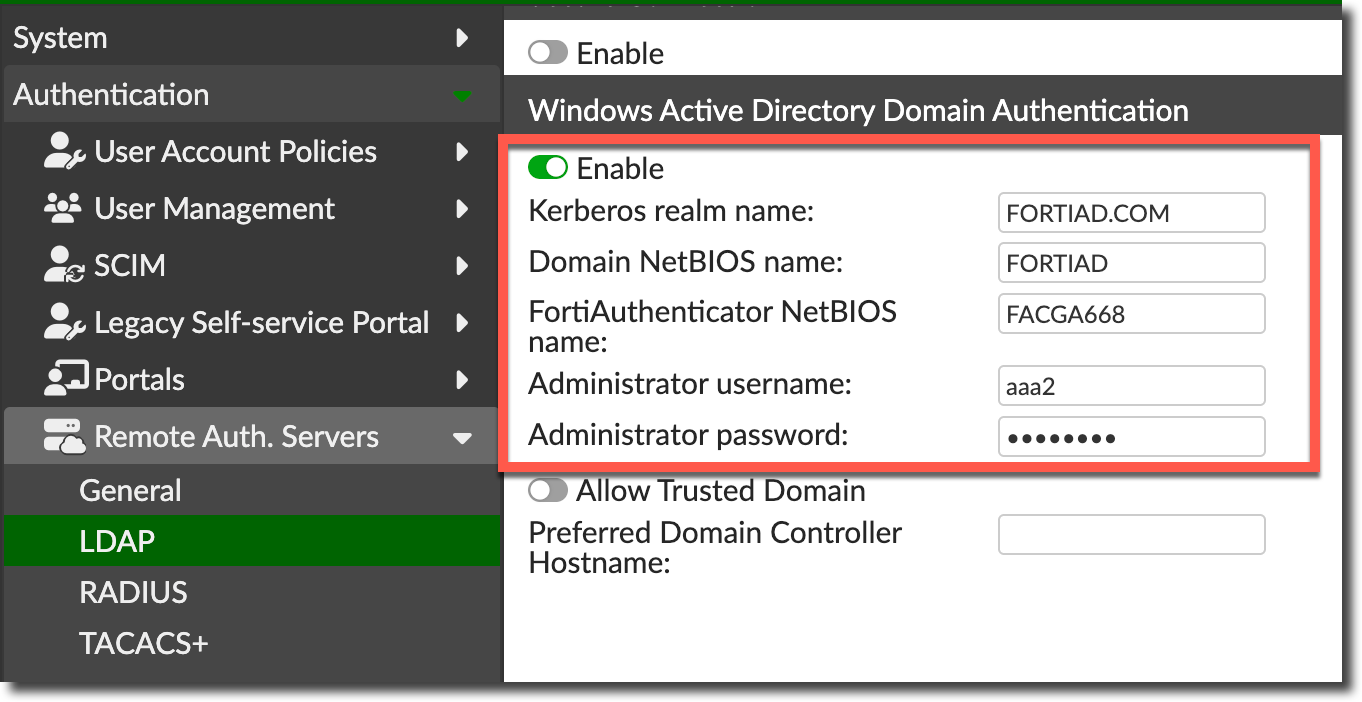The width and height of the screenshot is (1362, 702).
Task: Open the TACACS+ servers page
Action: pyautogui.click(x=250, y=643)
